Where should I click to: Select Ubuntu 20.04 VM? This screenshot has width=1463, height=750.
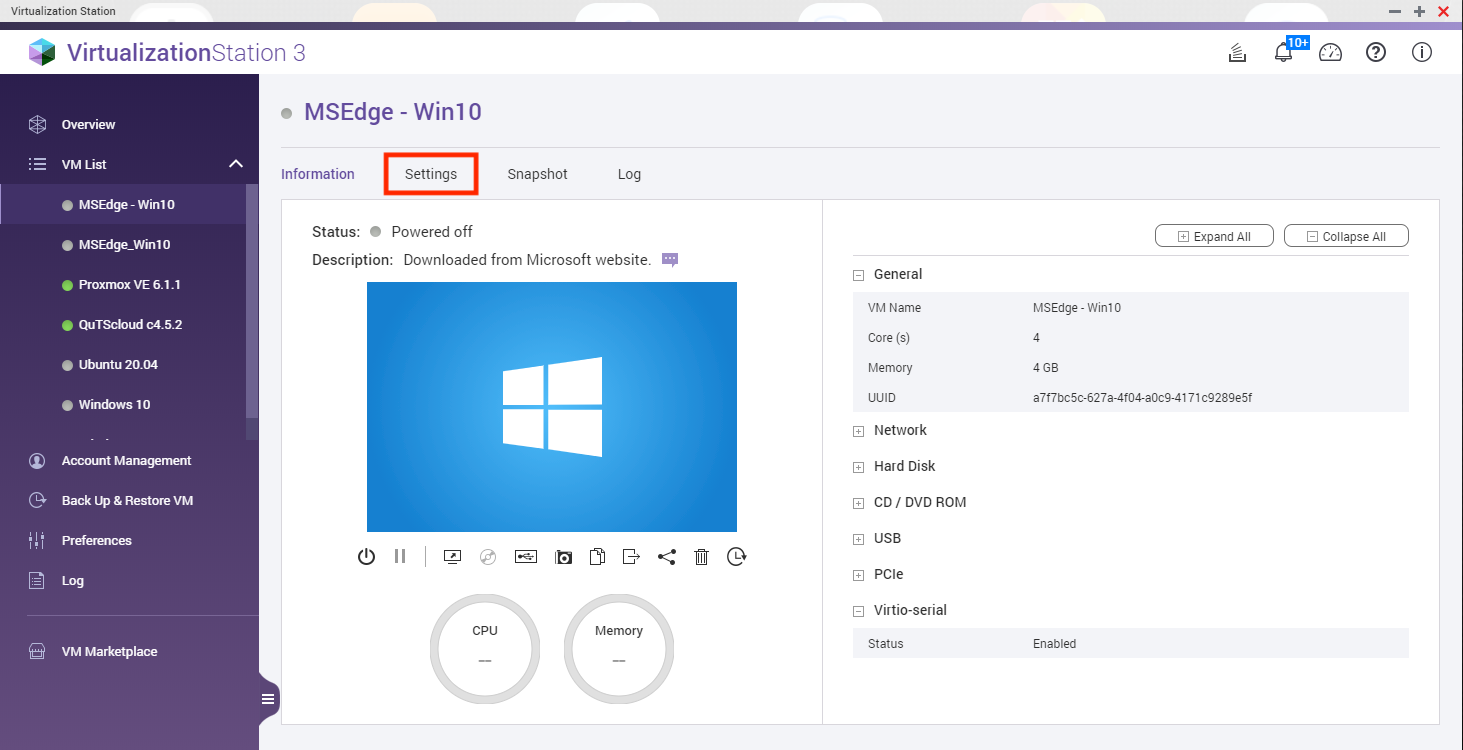(118, 365)
